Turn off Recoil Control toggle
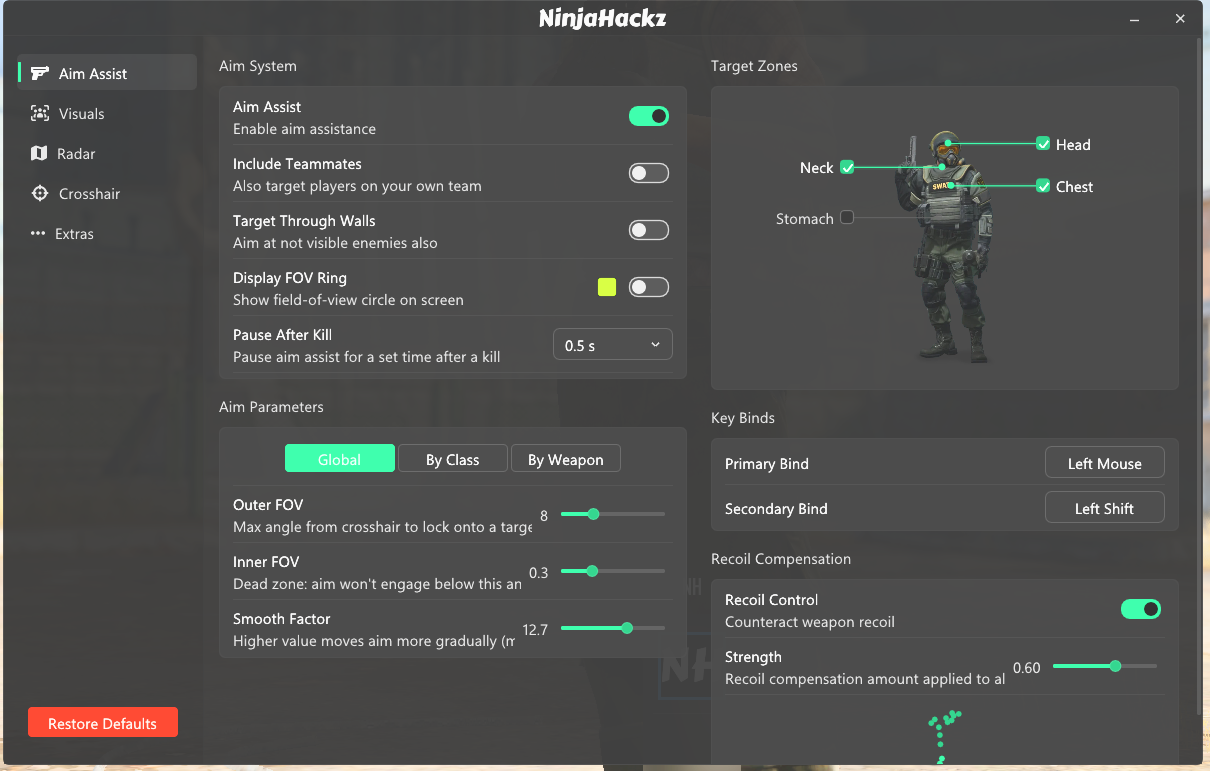 [1140, 609]
